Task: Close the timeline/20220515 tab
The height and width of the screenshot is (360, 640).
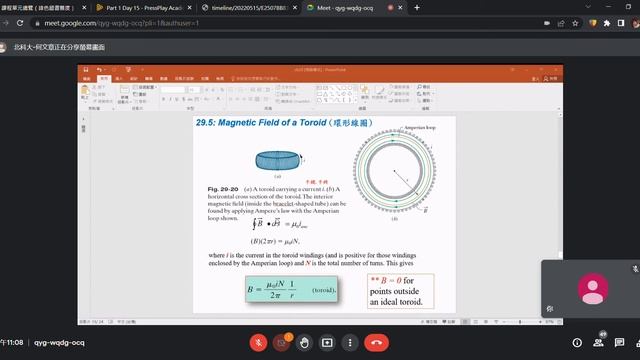Action: pos(296,8)
